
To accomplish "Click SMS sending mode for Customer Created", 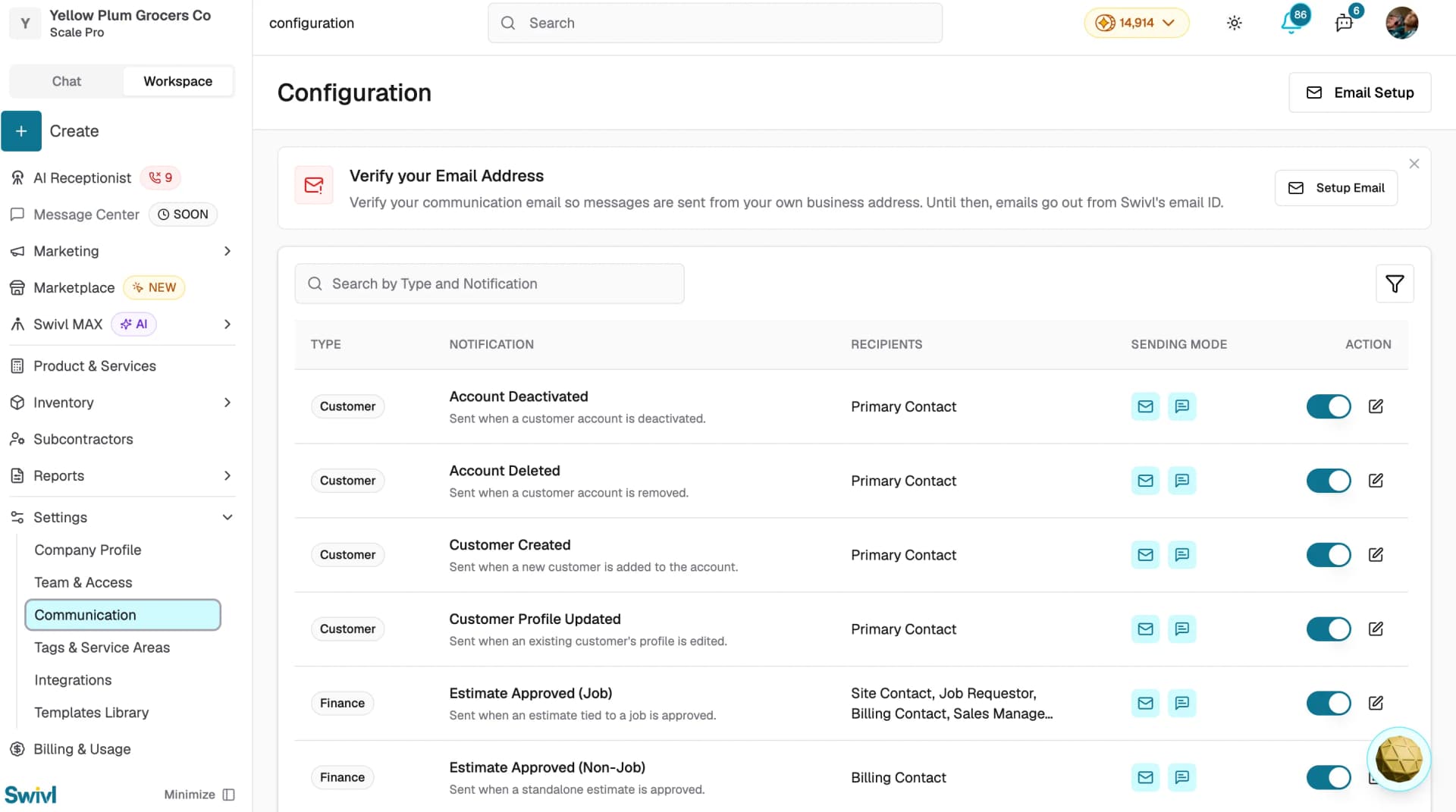I will coord(1181,555).
